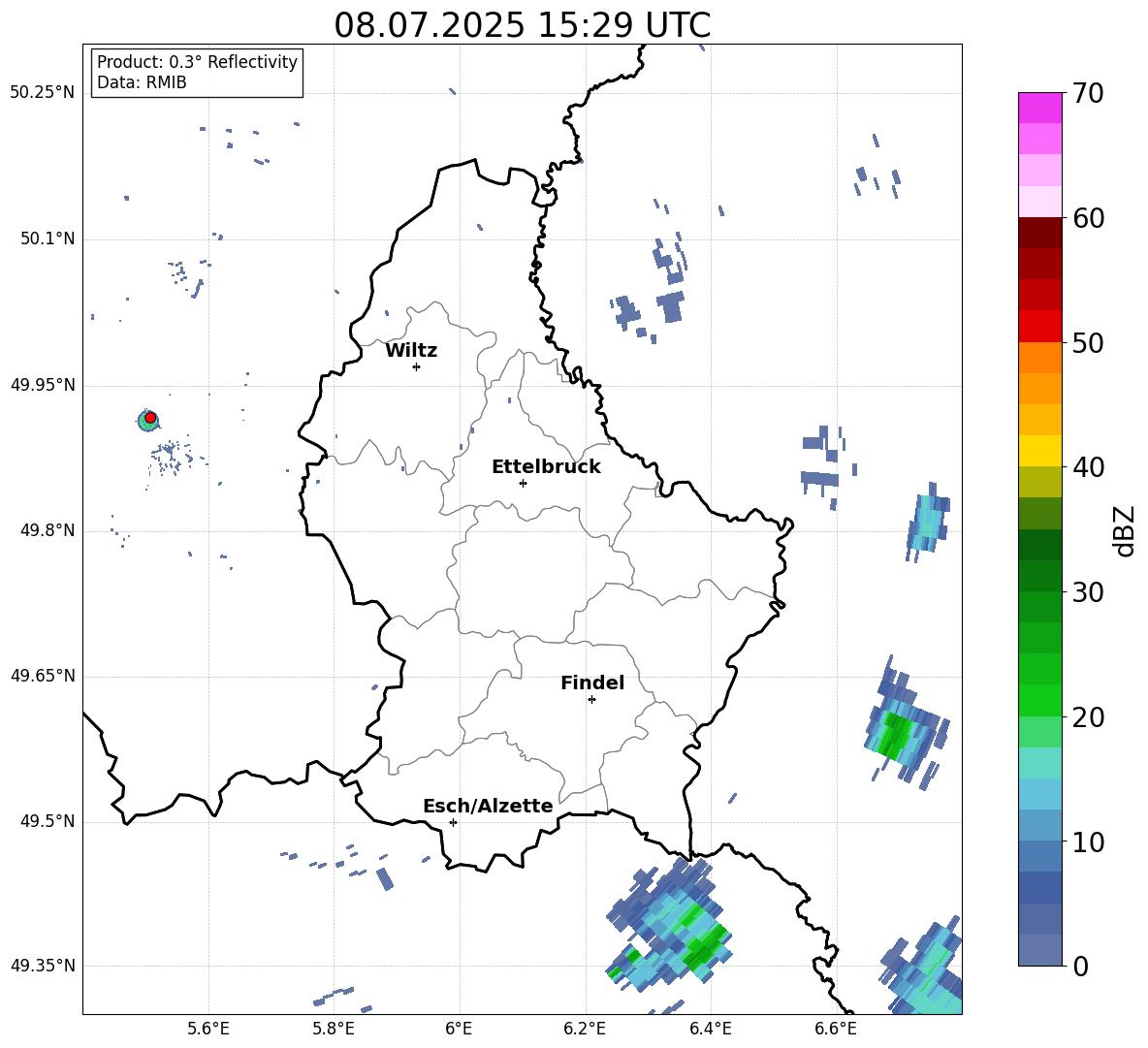Pick the yellow colorbar segment above 40
1148x1048 pixels.
tap(1039, 450)
